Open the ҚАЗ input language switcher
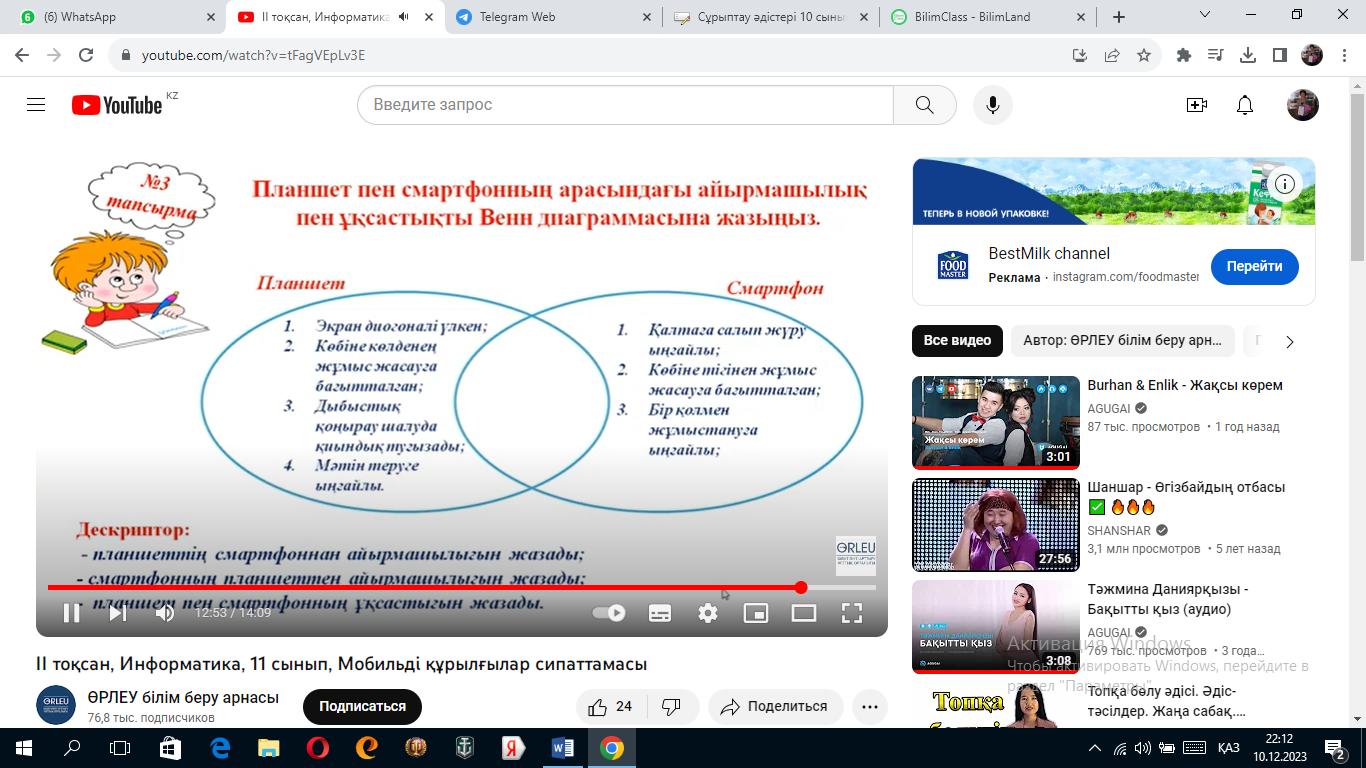The image size is (1366, 768). click(1229, 748)
